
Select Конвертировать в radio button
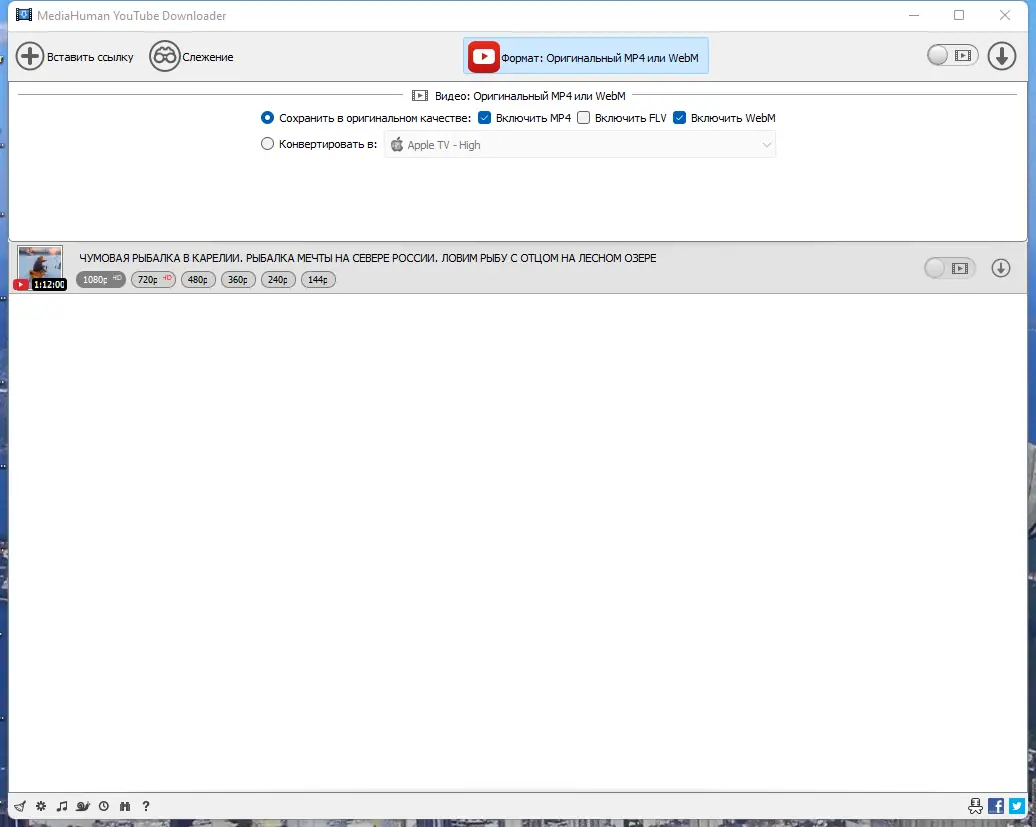pos(267,143)
